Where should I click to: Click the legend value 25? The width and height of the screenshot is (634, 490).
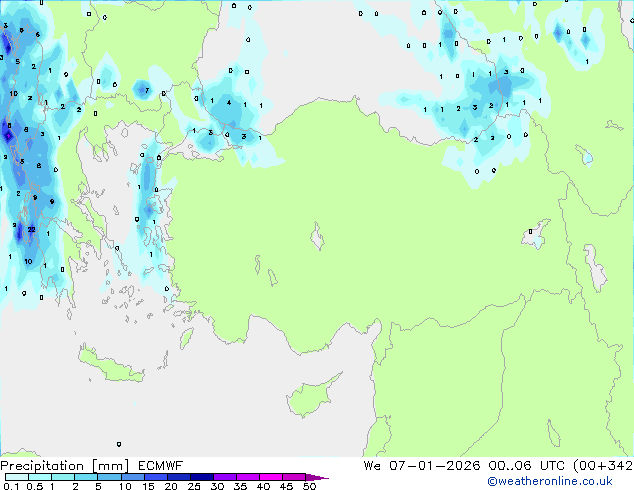point(194,486)
